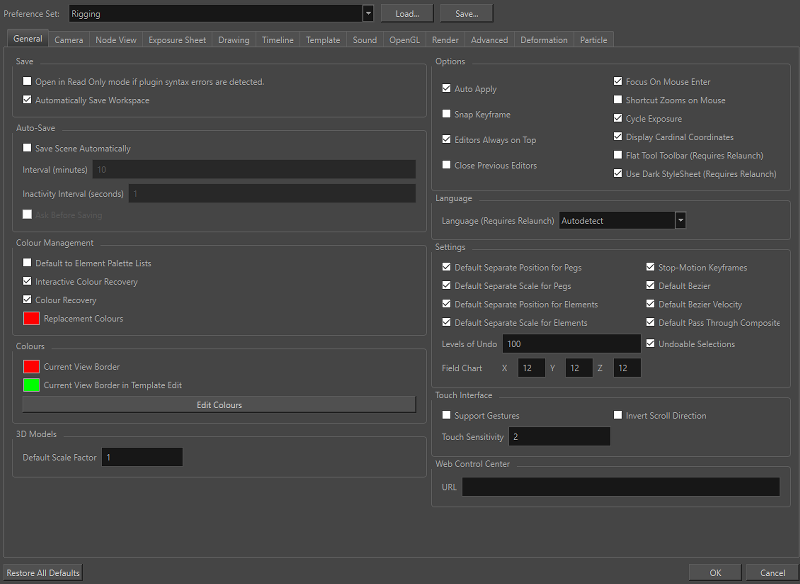This screenshot has height=584, width=800.
Task: Open the Preference Set dropdown
Action: point(367,14)
